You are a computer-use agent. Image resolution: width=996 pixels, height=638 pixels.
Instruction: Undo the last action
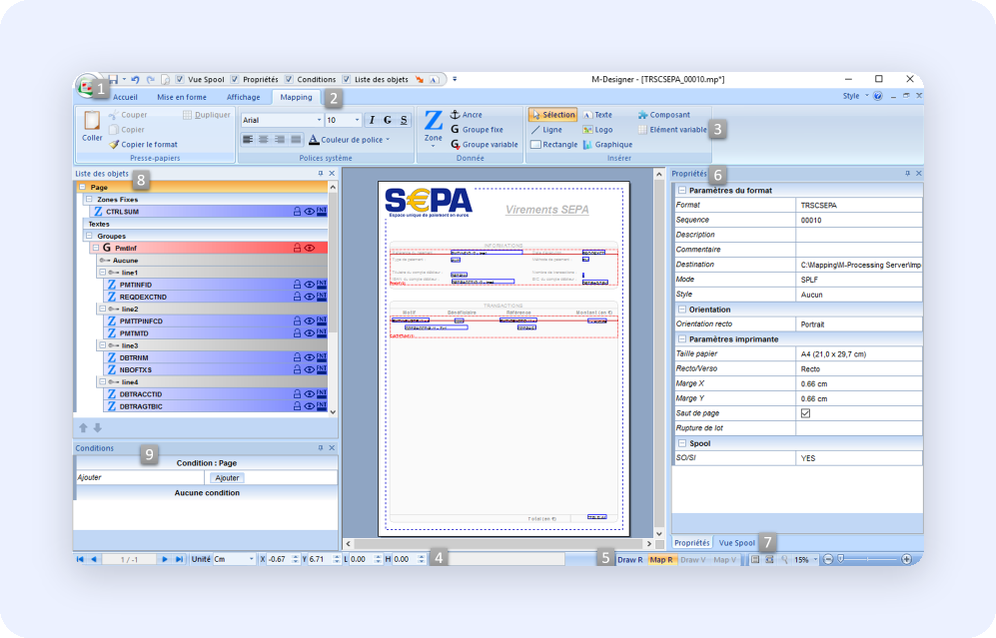pos(135,79)
